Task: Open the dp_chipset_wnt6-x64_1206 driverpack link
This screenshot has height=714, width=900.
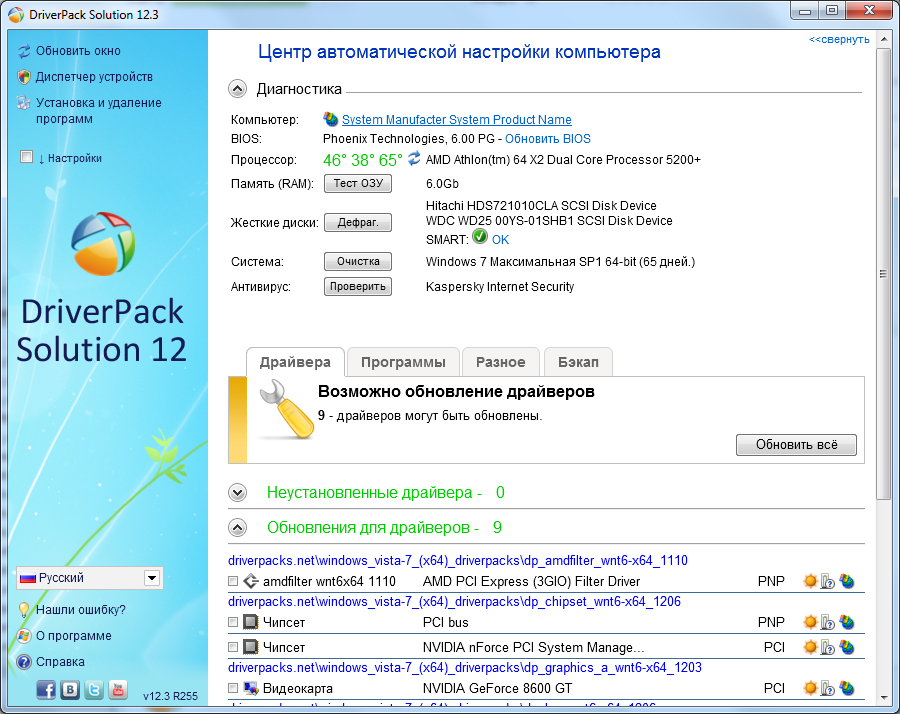Action: (x=455, y=602)
